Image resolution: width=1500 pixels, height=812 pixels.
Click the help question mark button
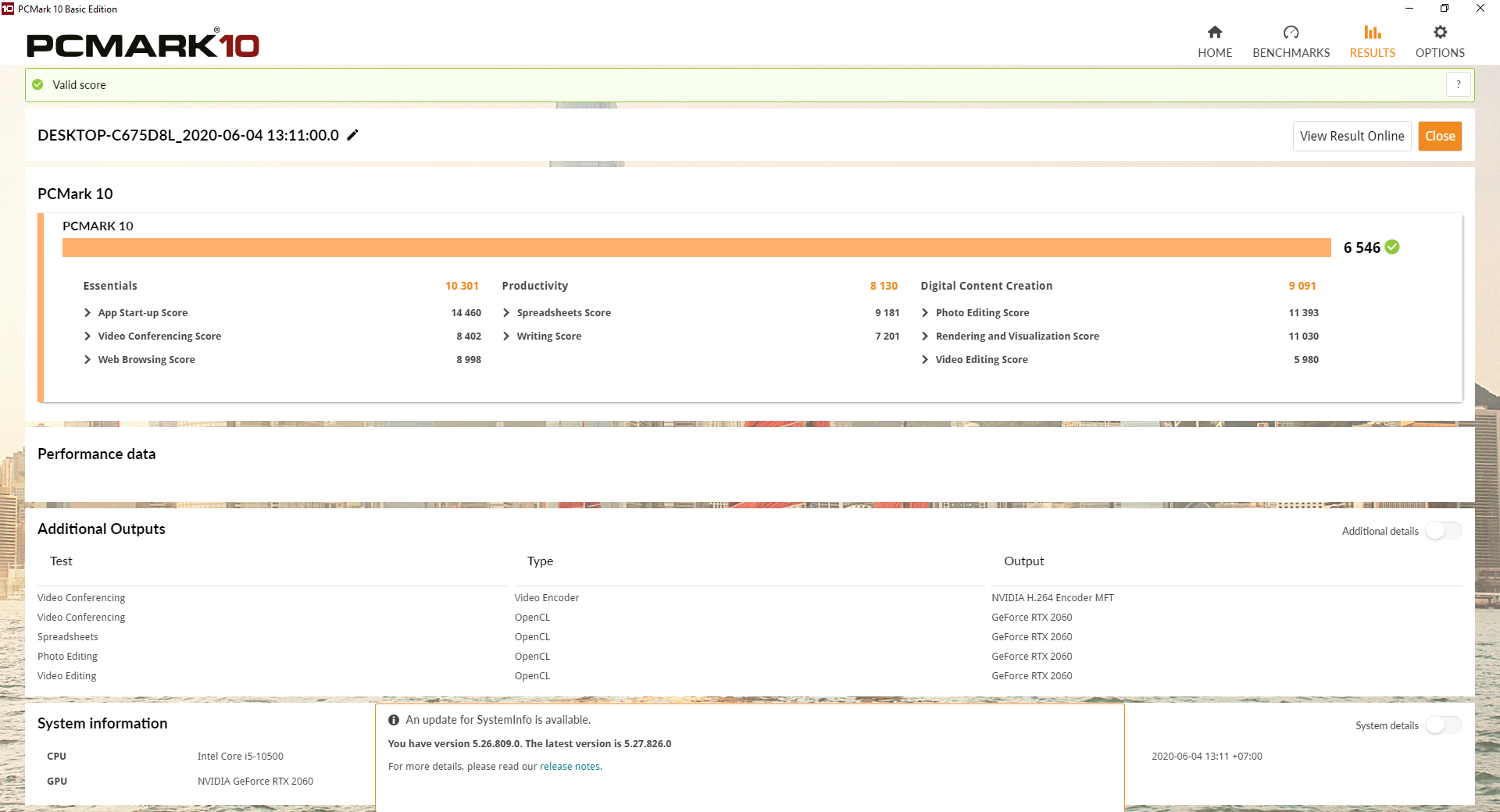coord(1459,84)
